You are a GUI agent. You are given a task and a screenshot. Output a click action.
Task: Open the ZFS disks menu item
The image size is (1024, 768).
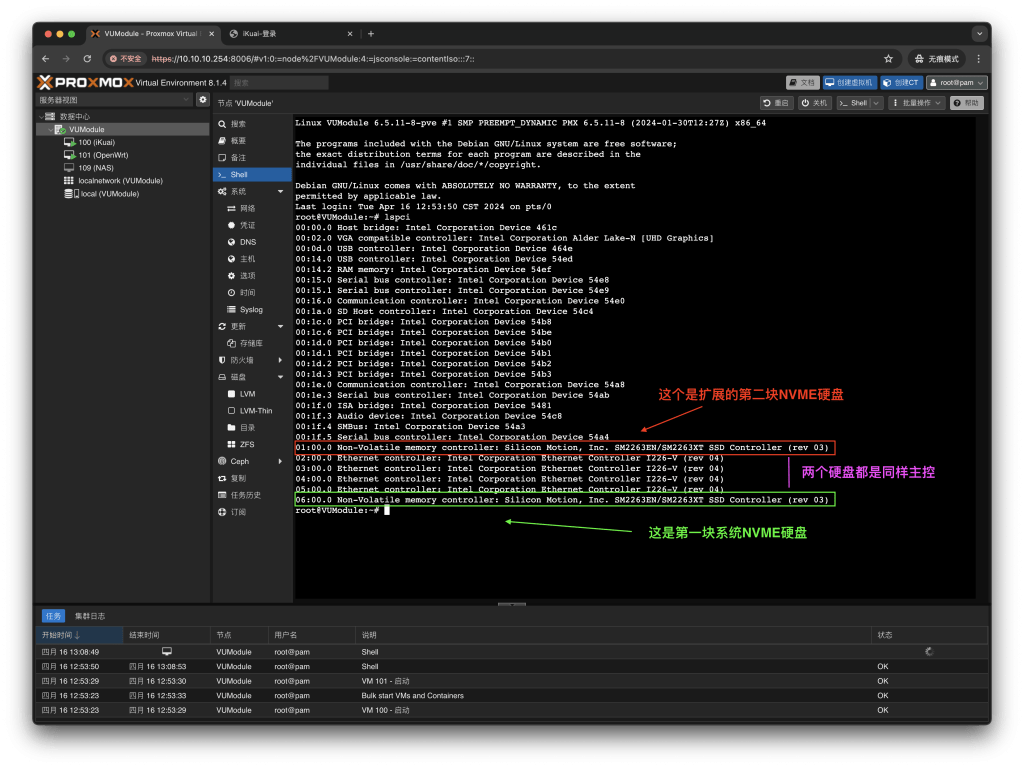[246, 444]
